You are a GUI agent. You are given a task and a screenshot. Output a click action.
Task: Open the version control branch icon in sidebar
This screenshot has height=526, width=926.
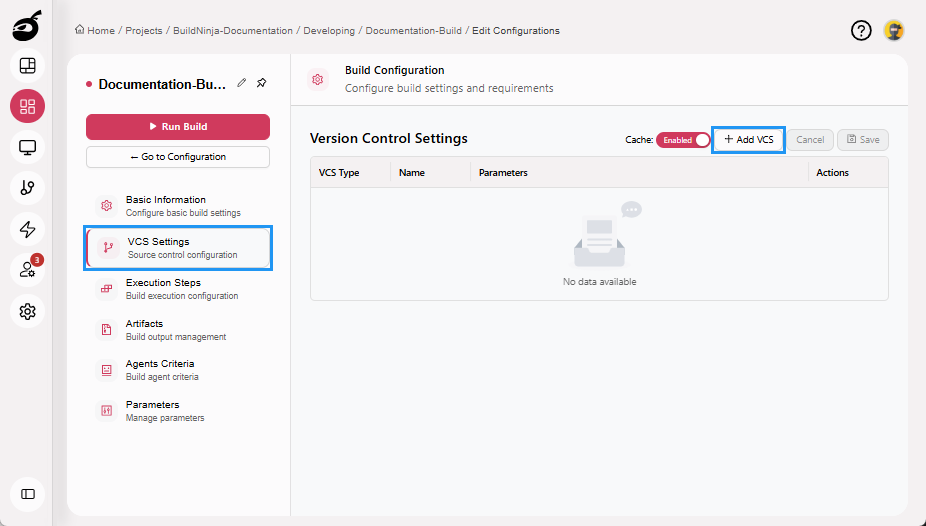[x=27, y=188]
